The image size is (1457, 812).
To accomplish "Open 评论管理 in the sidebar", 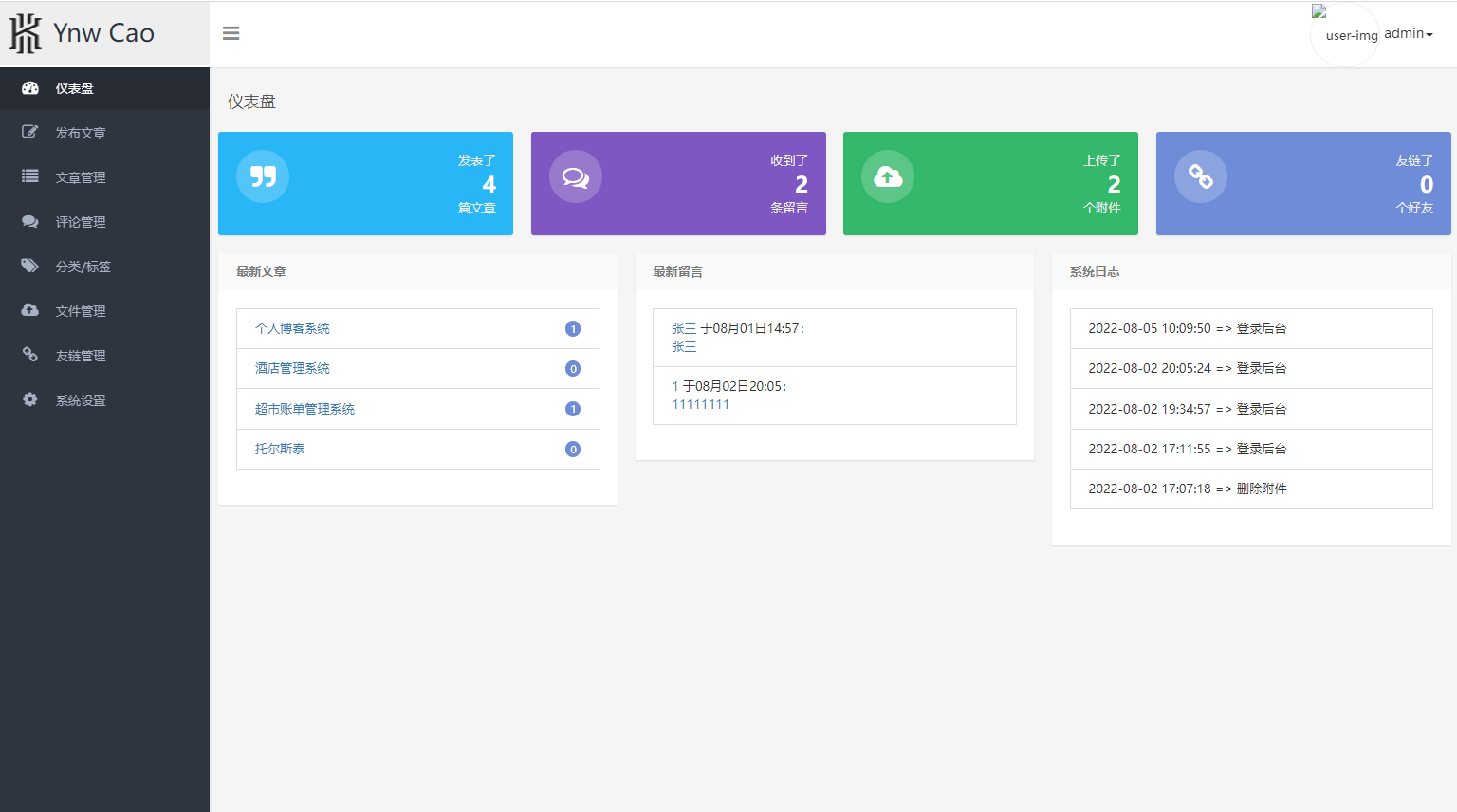I will click(x=104, y=222).
